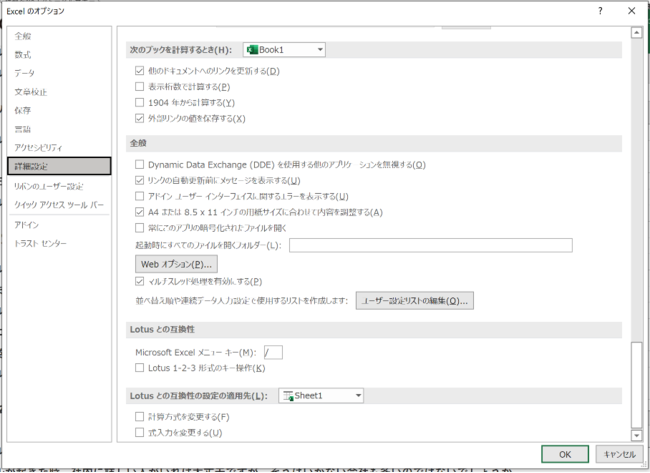Click the 全般 section heading
The width and height of the screenshot is (650, 473).
pyautogui.click(x=138, y=143)
